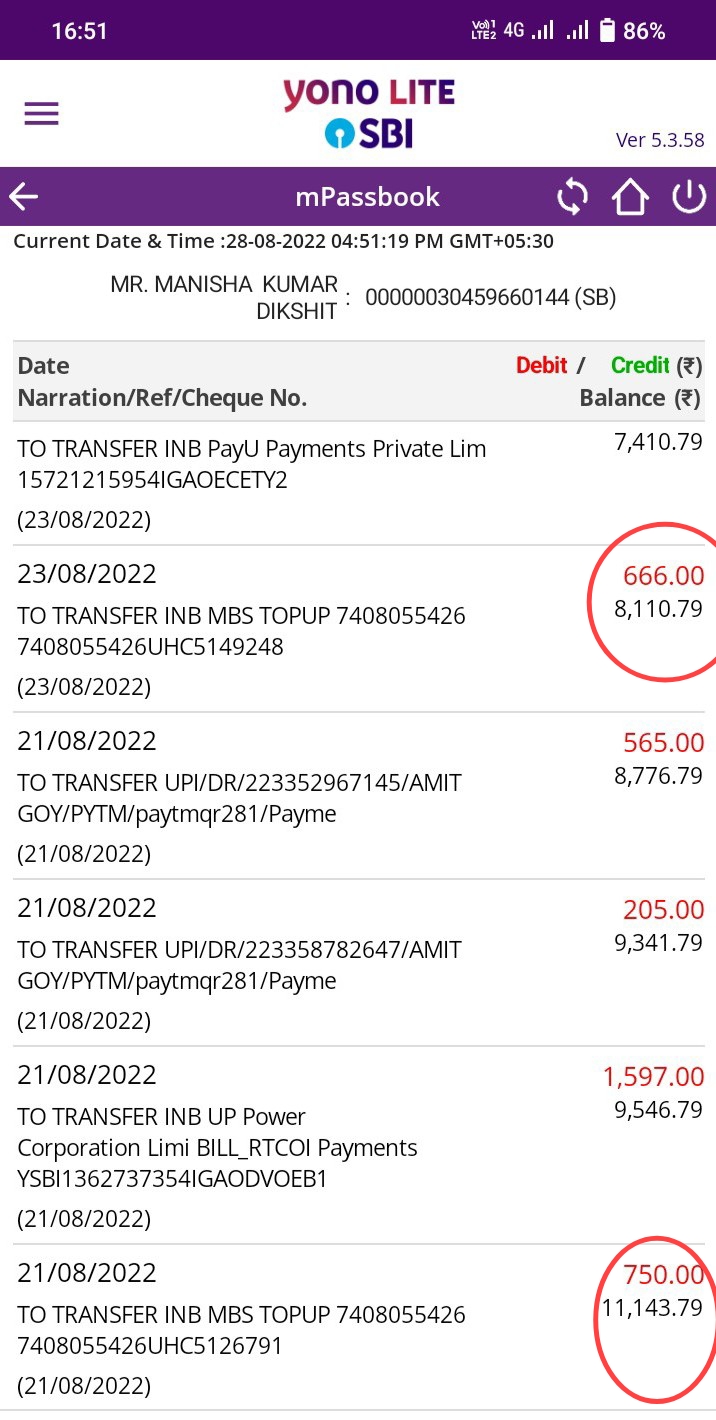716x1420 pixels.
Task: Tap the 4G signal indicator
Action: click(x=513, y=30)
